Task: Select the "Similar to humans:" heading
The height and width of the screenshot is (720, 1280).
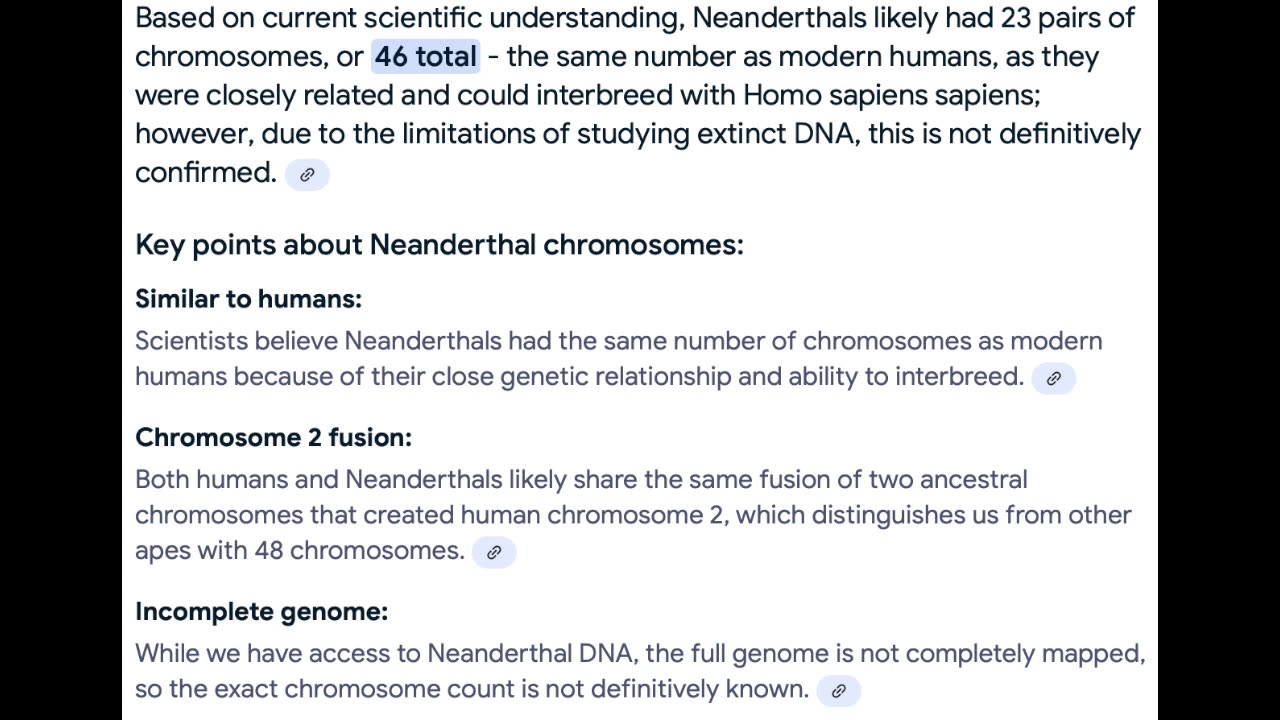Action: [x=248, y=299]
